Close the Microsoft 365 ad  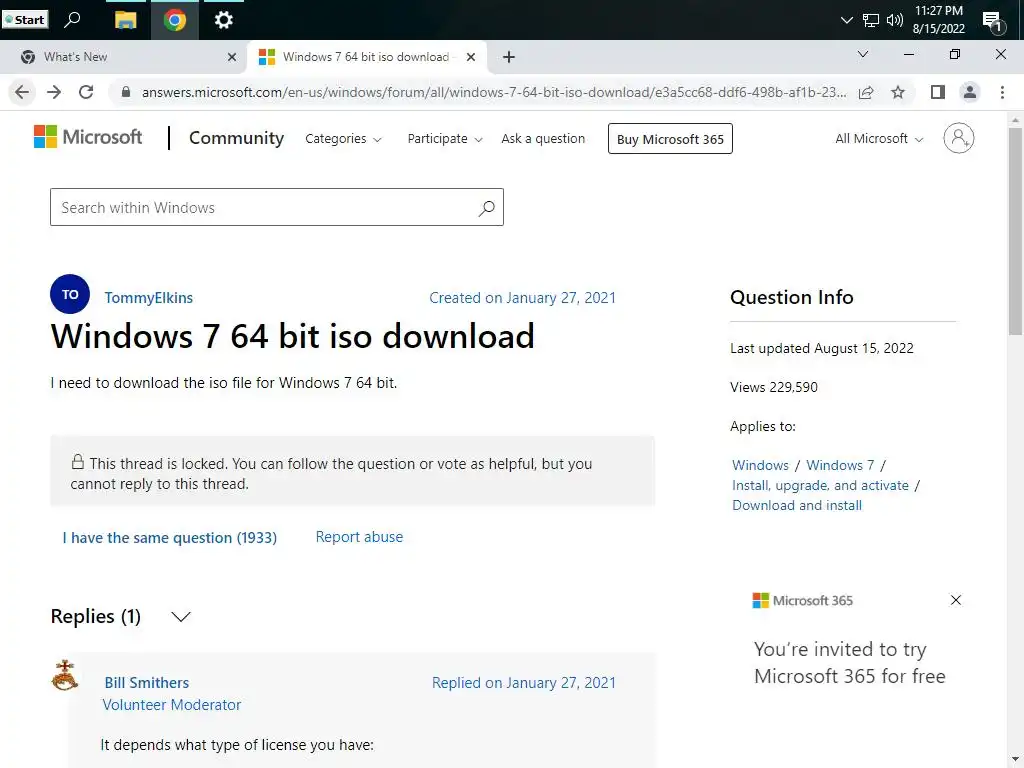point(955,600)
